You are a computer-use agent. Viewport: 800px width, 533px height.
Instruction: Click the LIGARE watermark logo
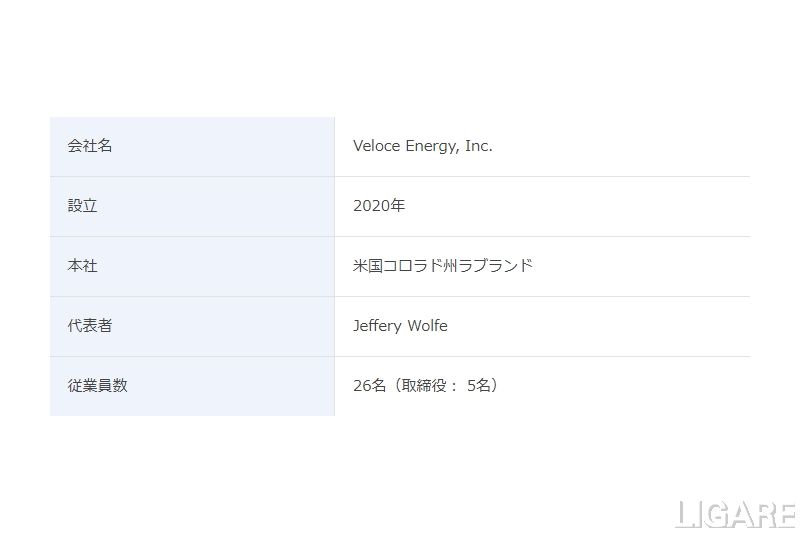pos(735,513)
